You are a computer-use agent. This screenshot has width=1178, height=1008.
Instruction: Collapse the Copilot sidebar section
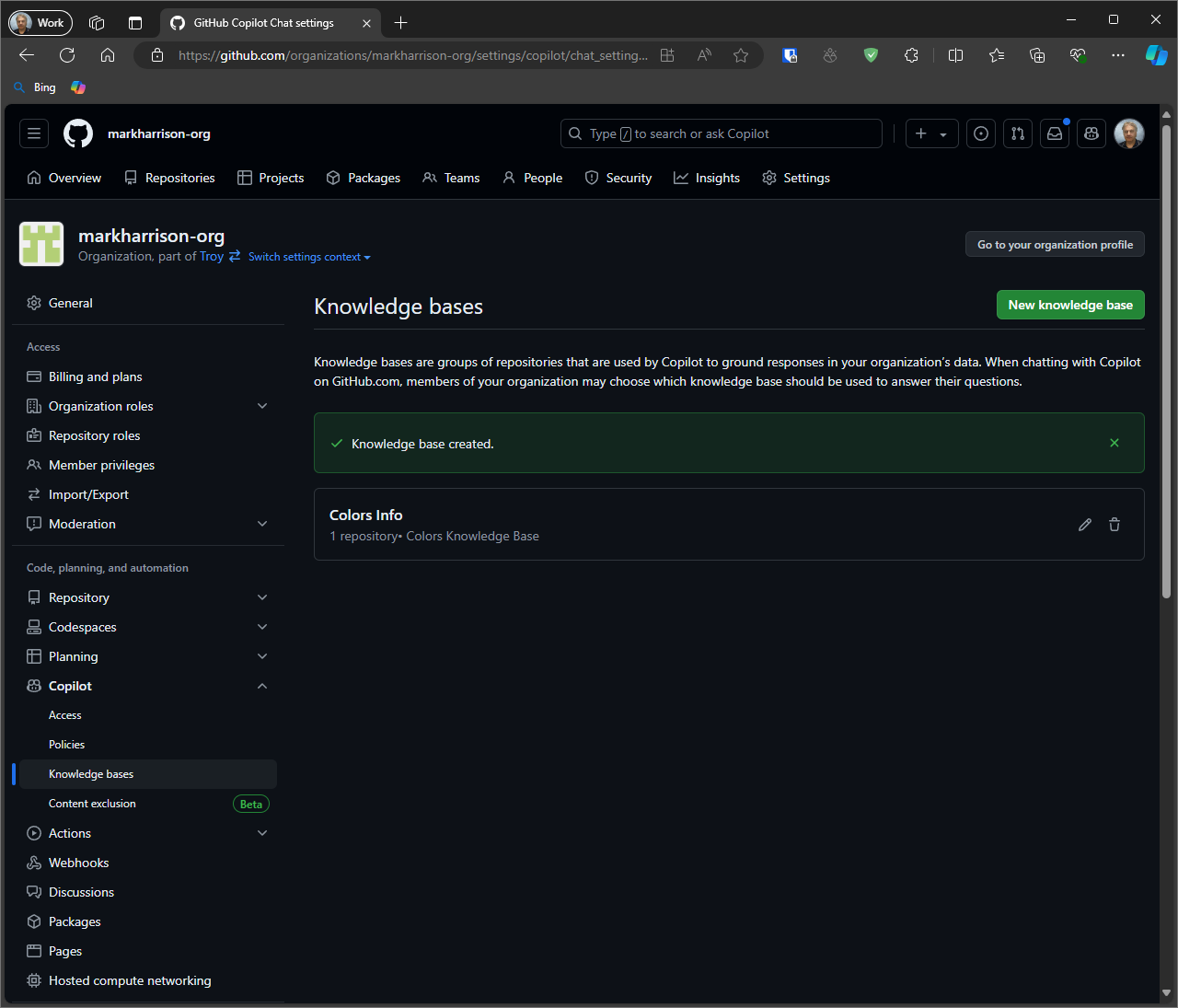262,686
